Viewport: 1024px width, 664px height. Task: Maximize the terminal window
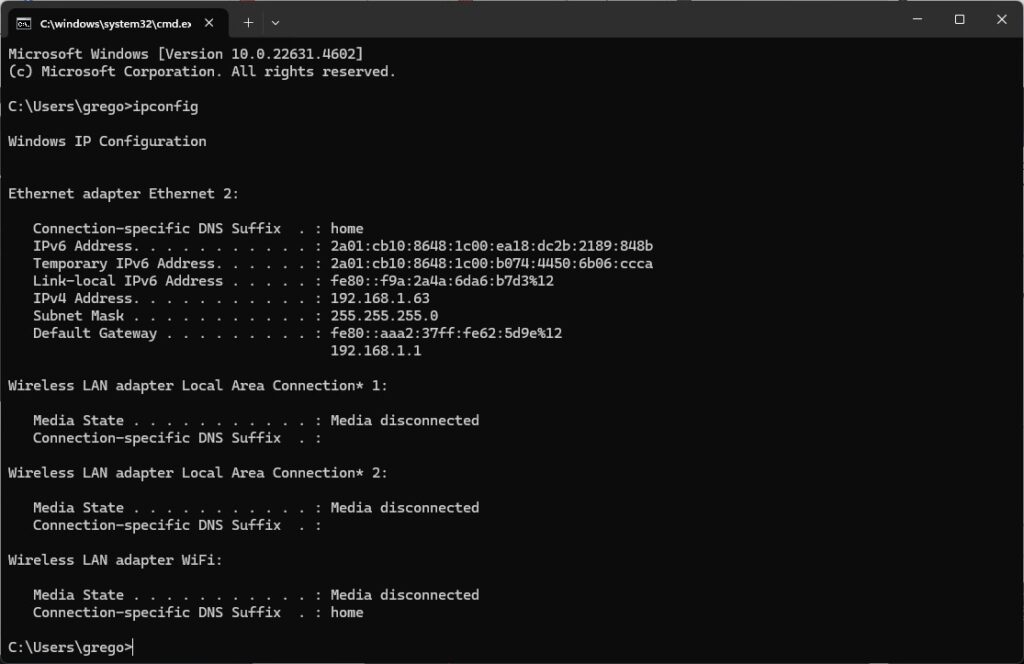pos(958,19)
